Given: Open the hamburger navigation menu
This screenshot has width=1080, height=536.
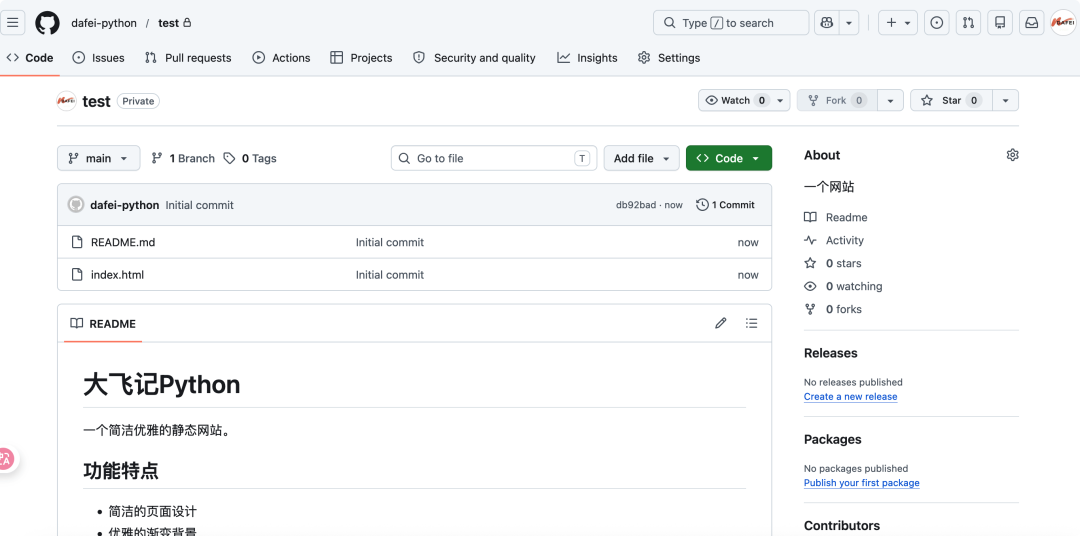Looking at the screenshot, I should (x=12, y=23).
